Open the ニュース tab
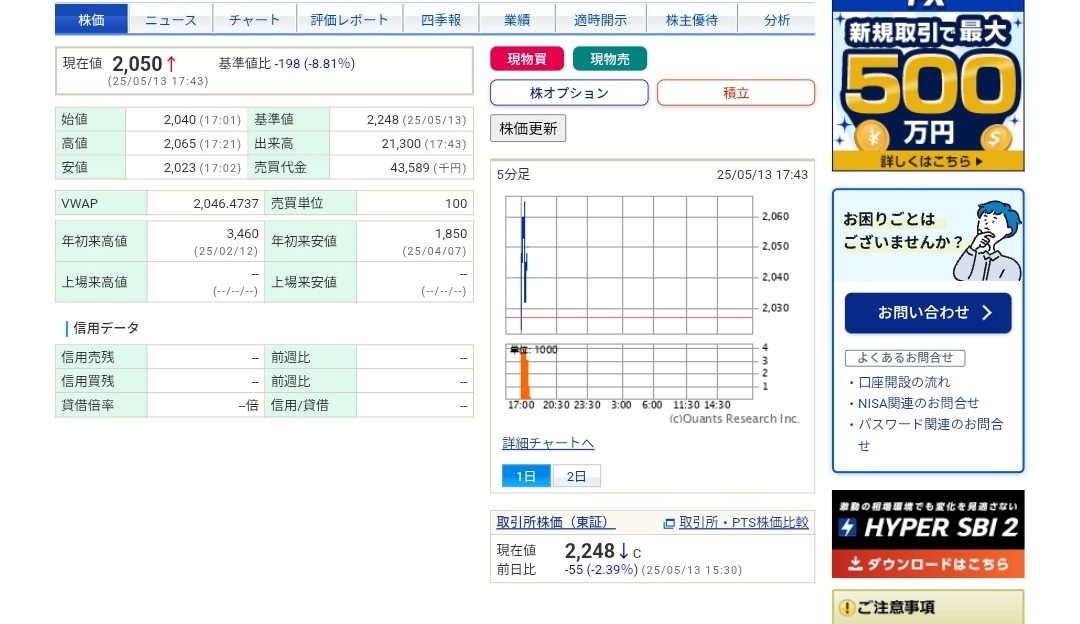Viewport: 1080px width, 624px height. coord(170,20)
